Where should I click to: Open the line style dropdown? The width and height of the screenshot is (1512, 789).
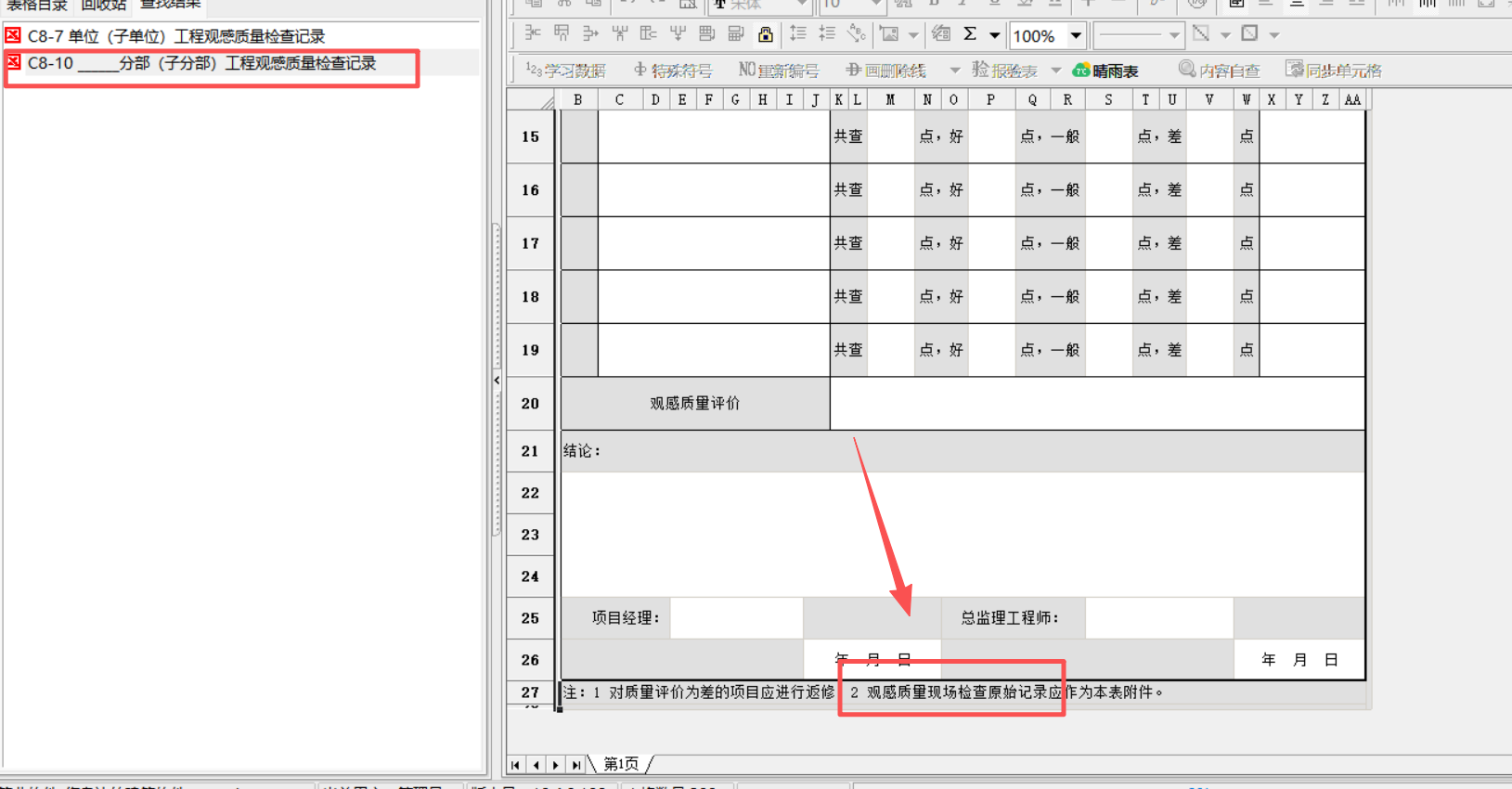(1174, 35)
